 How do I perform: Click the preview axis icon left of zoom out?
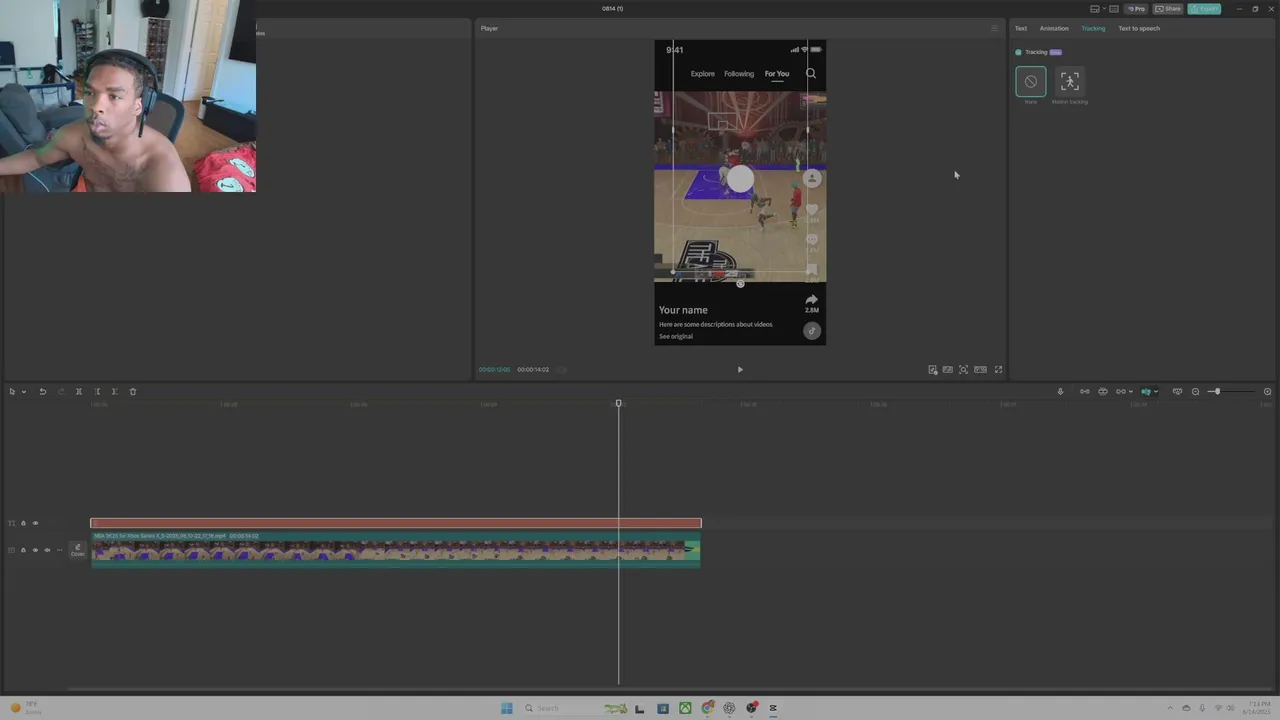tap(1177, 392)
